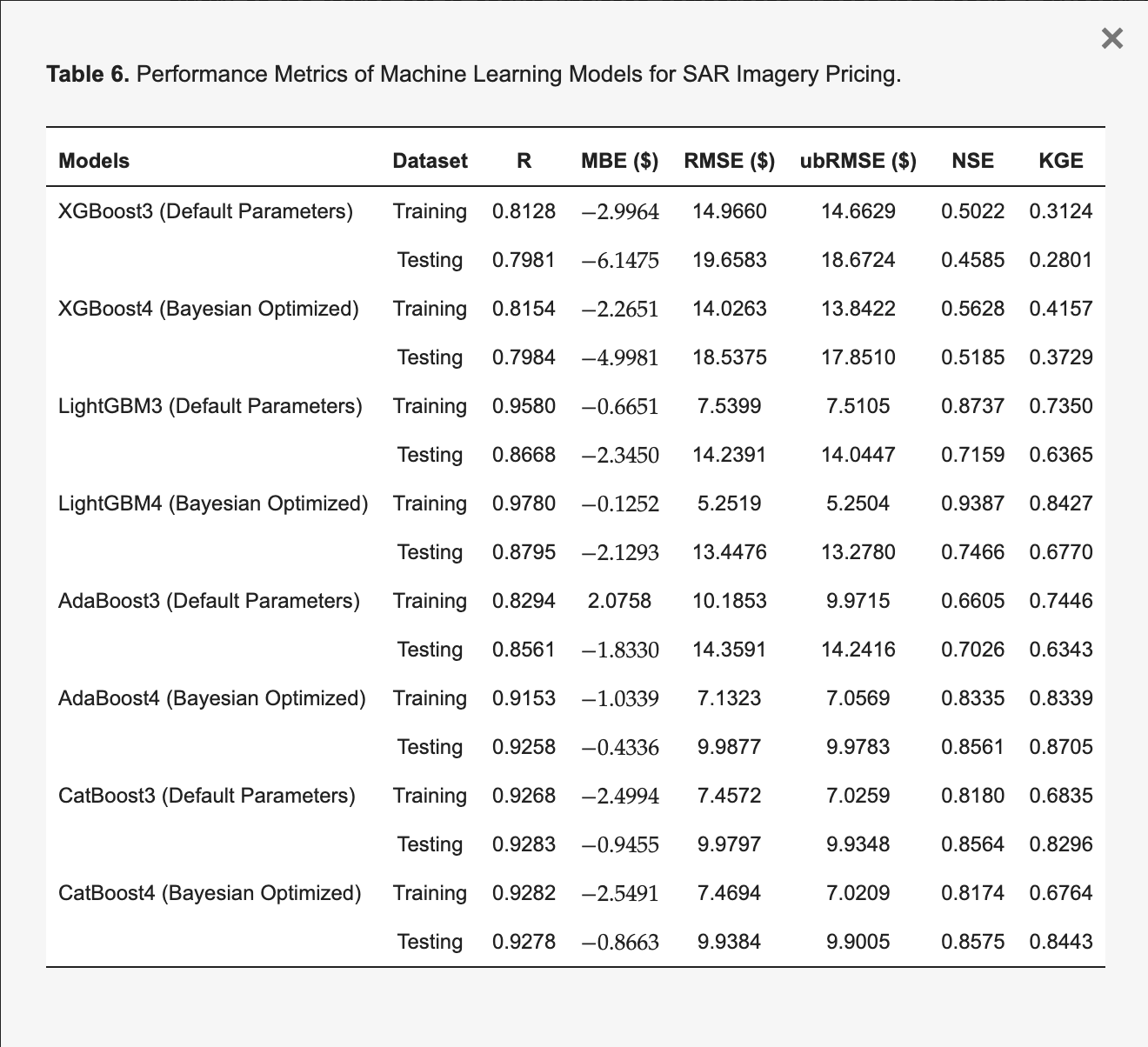Image resolution: width=1148 pixels, height=1047 pixels.
Task: Click the KGE column header
Action: tap(1061, 161)
